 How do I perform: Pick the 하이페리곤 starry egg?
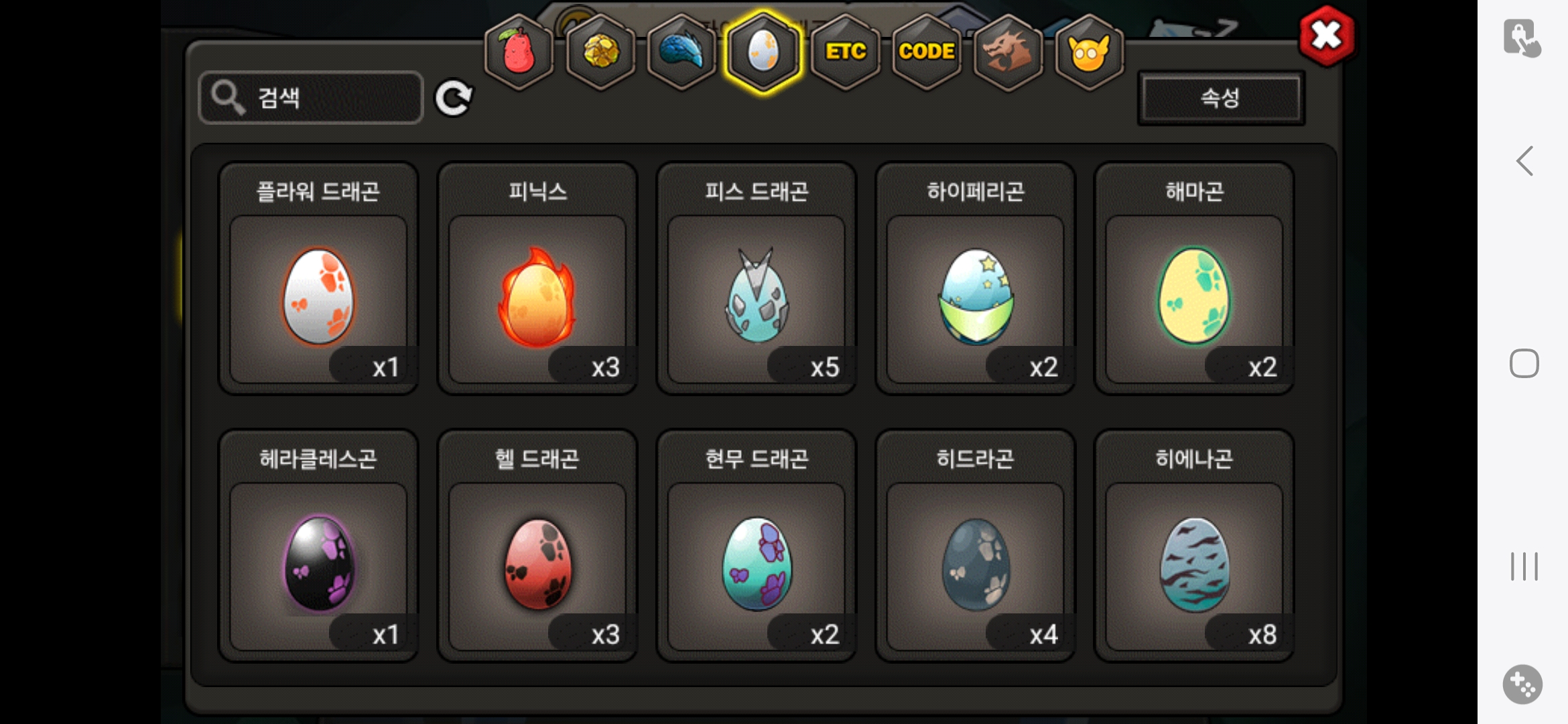coord(975,278)
